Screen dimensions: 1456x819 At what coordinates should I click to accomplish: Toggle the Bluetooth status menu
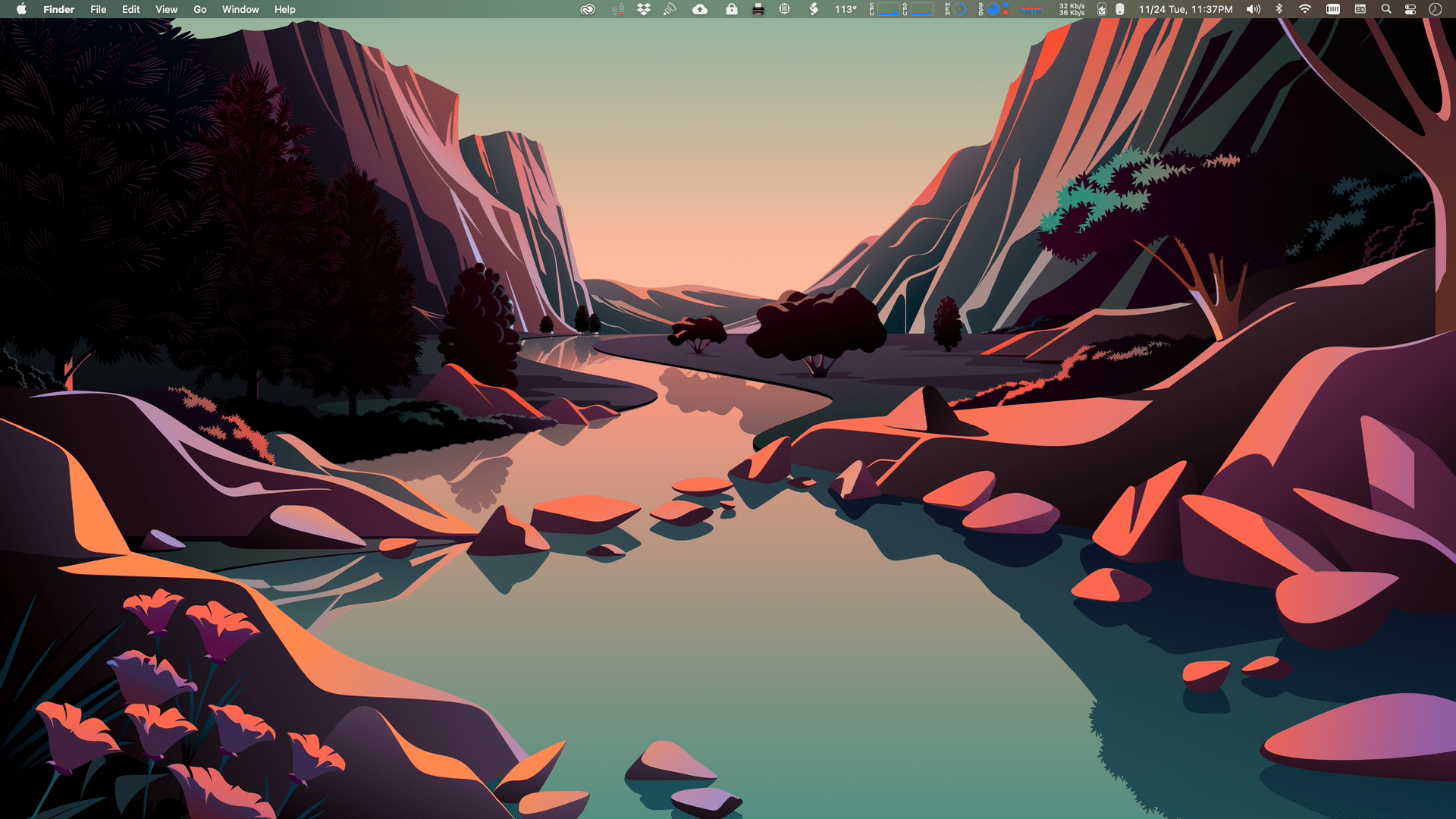pos(1279,9)
